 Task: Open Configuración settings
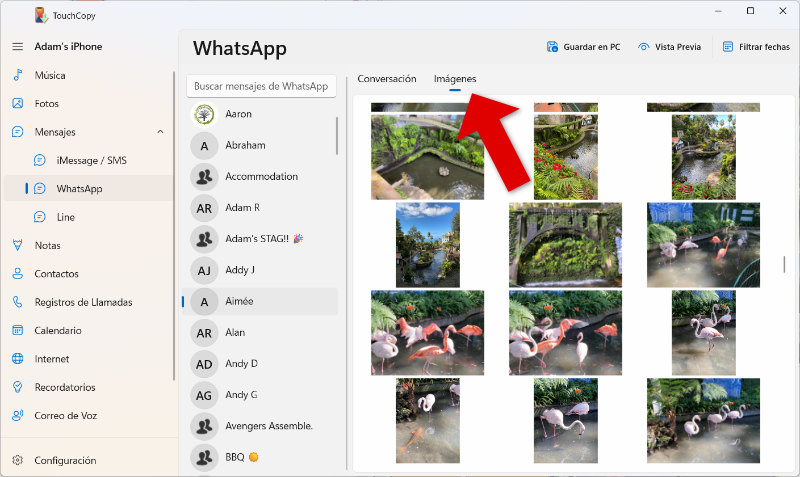click(x=65, y=460)
